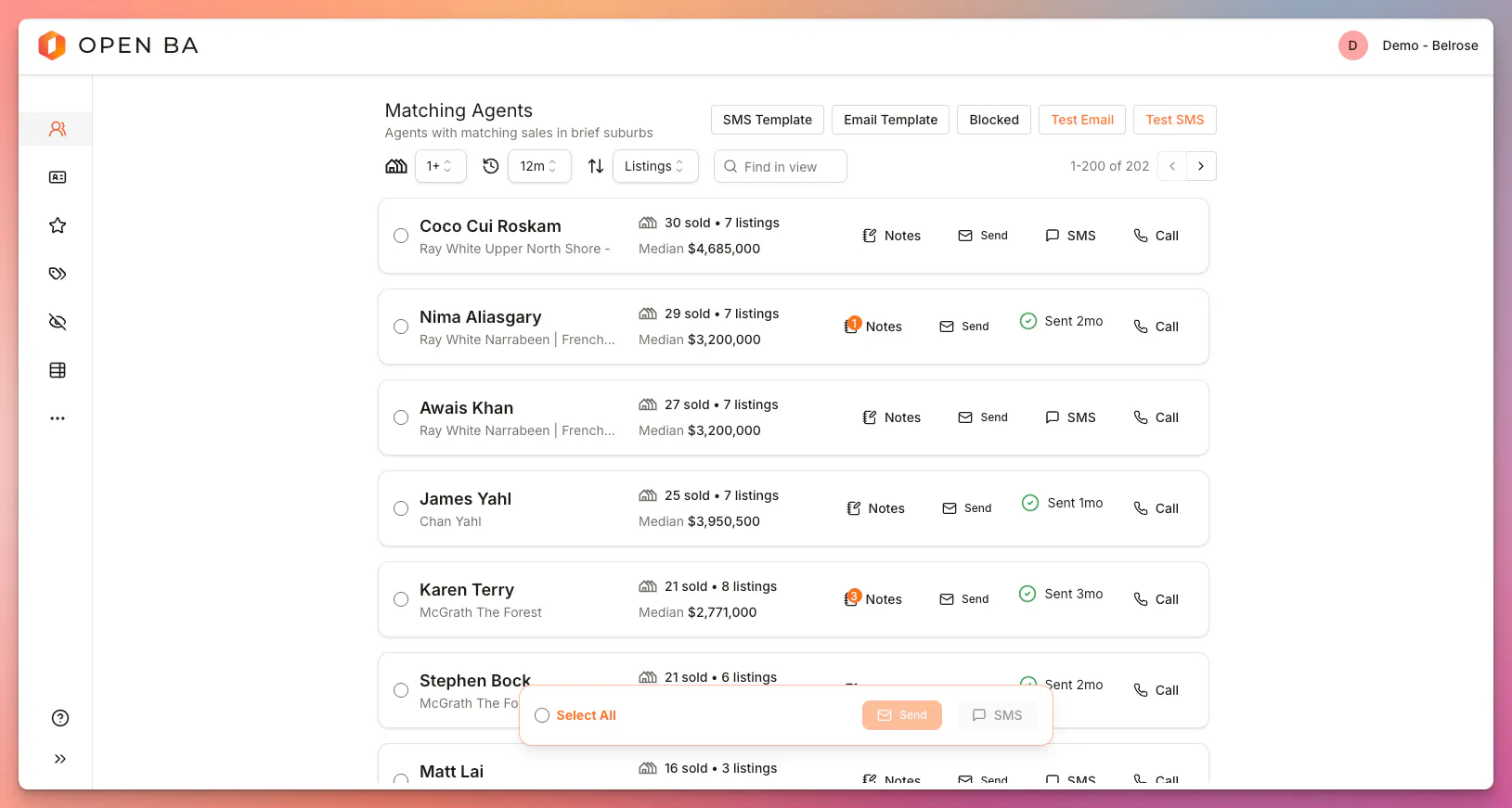1512x808 pixels.
Task: Click the Sent 1mo status for James Yahl
Action: coord(1063,503)
